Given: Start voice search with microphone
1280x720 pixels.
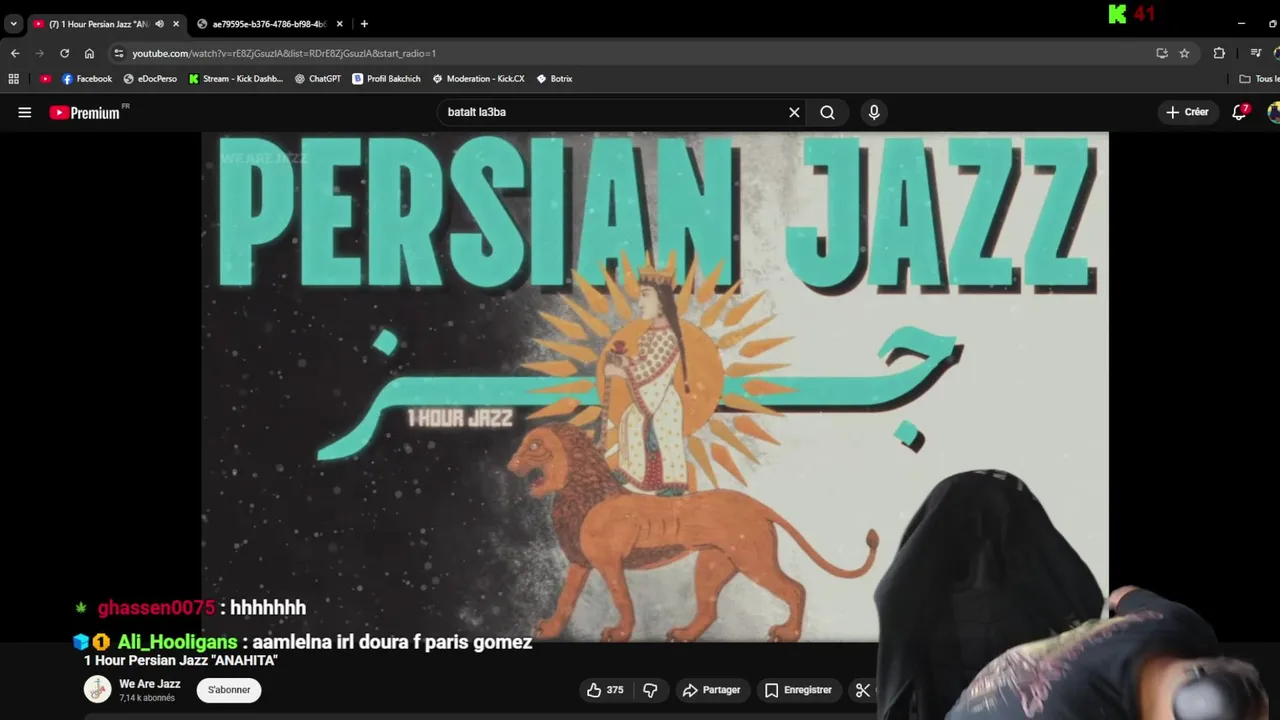Looking at the screenshot, I should (x=873, y=112).
